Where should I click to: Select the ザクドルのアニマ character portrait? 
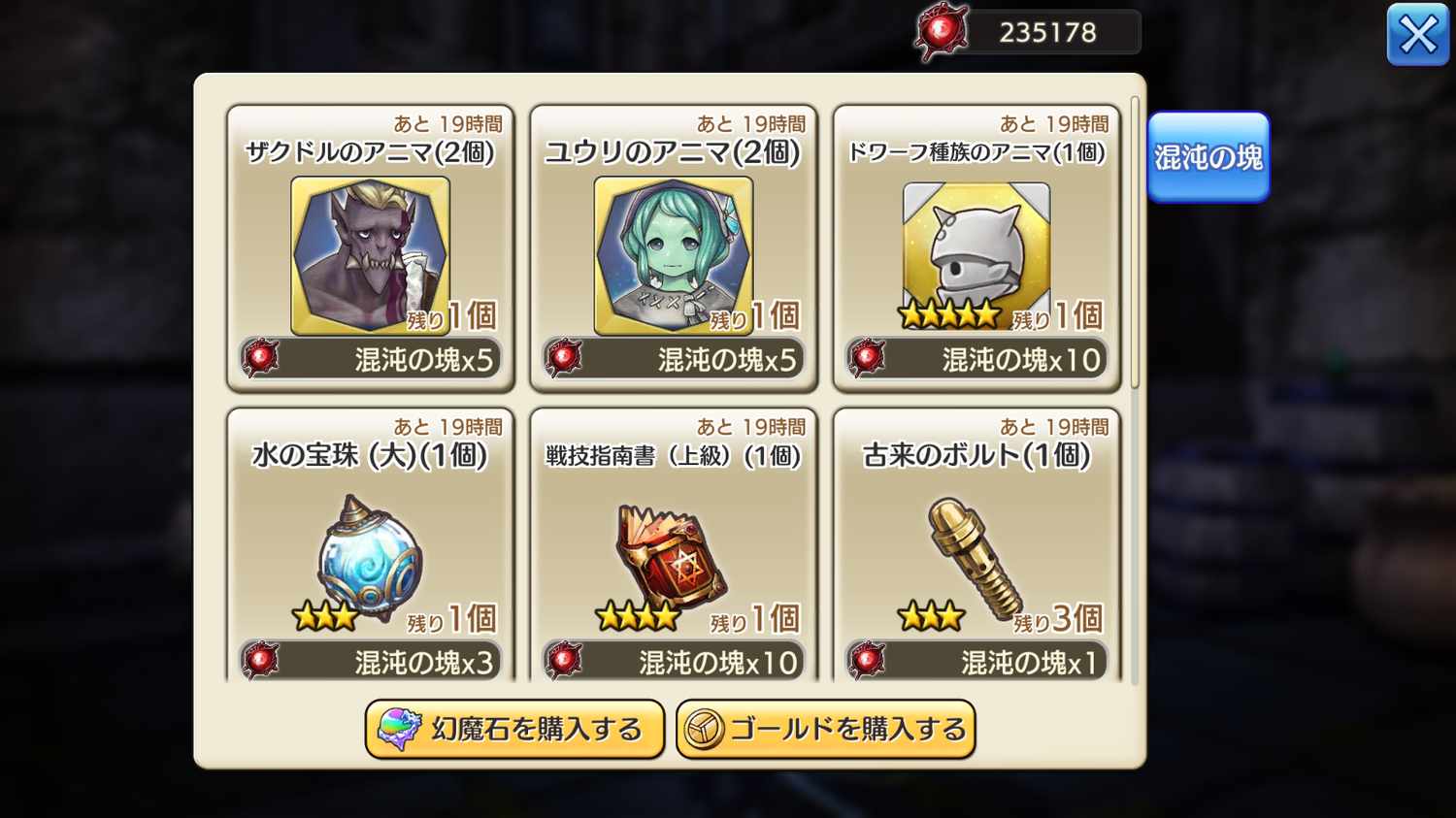click(x=370, y=256)
